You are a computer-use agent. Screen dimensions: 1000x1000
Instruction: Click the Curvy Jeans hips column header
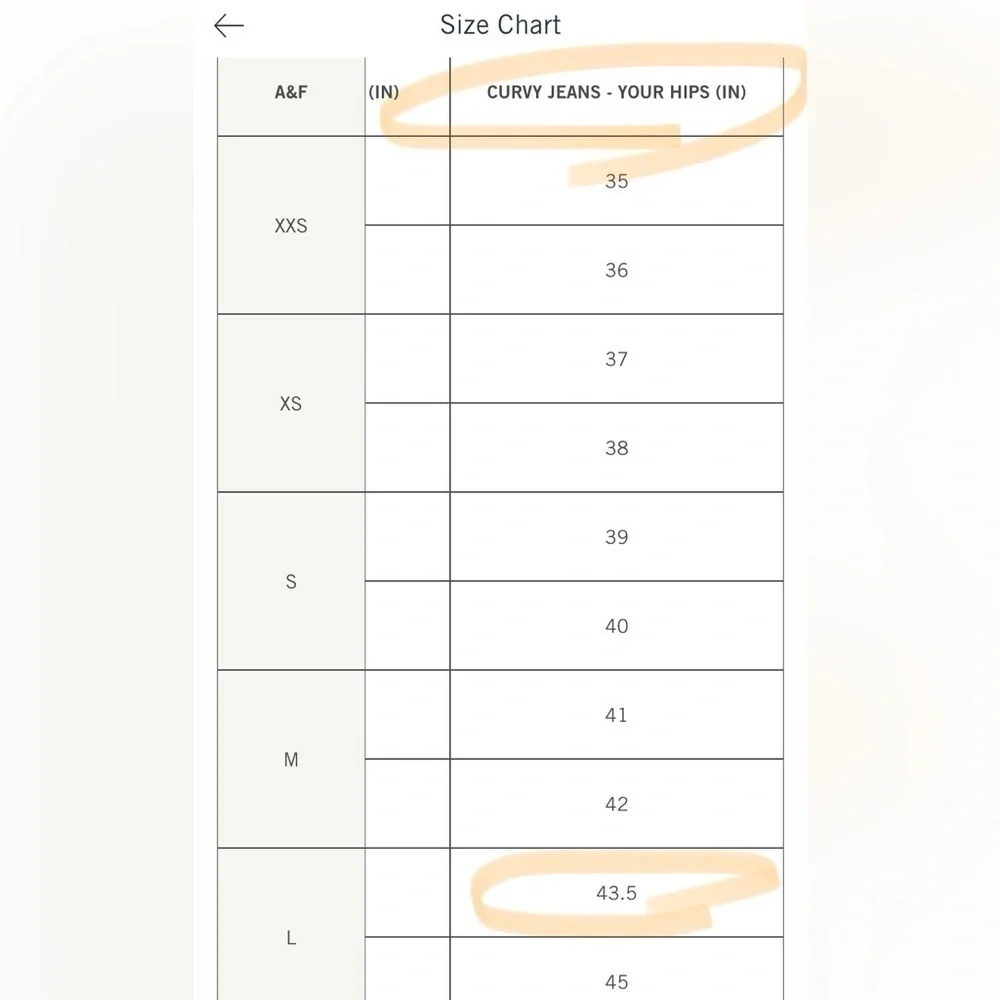[616, 93]
